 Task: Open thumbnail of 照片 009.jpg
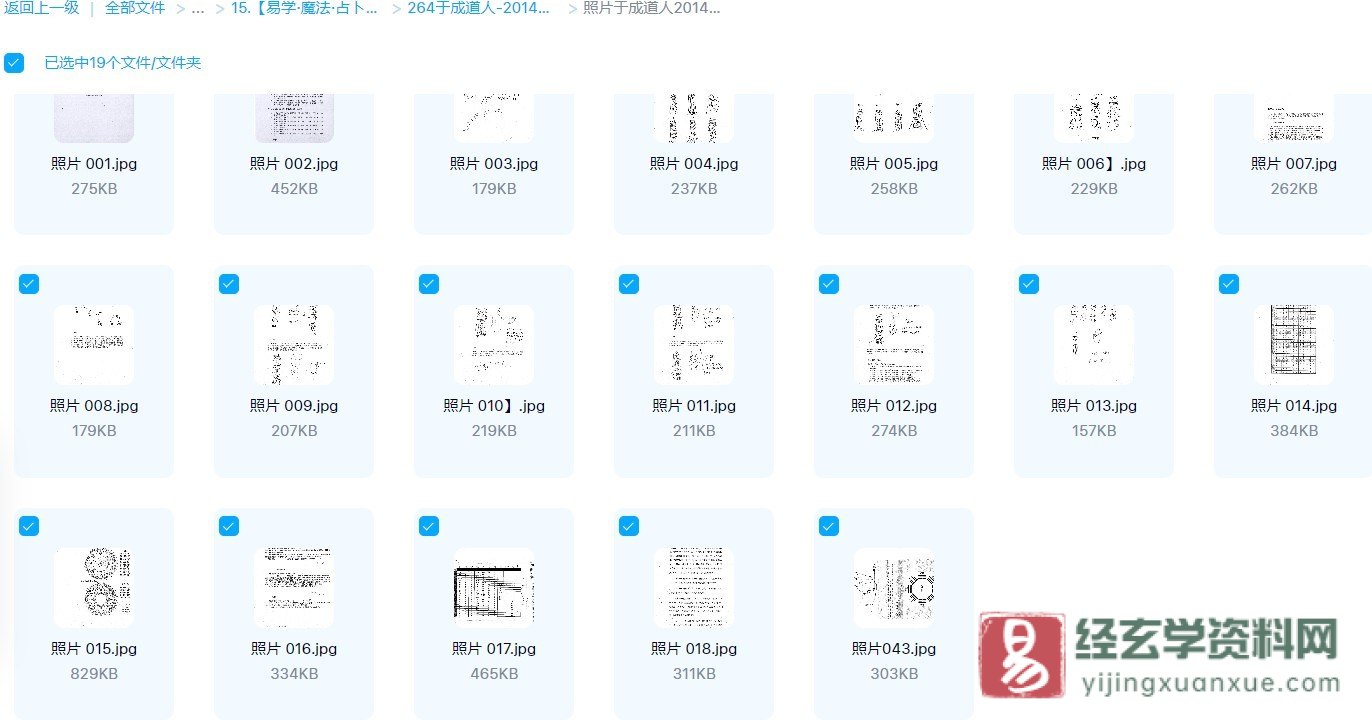coord(294,345)
